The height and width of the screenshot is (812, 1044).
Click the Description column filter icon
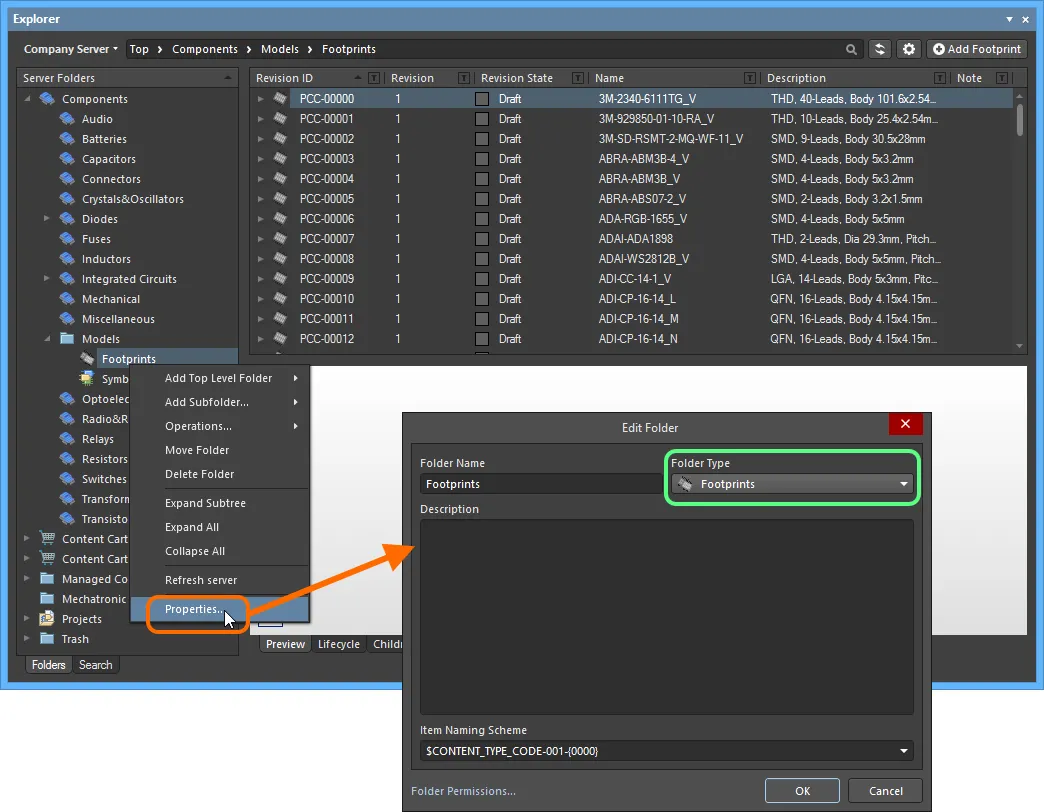939,78
